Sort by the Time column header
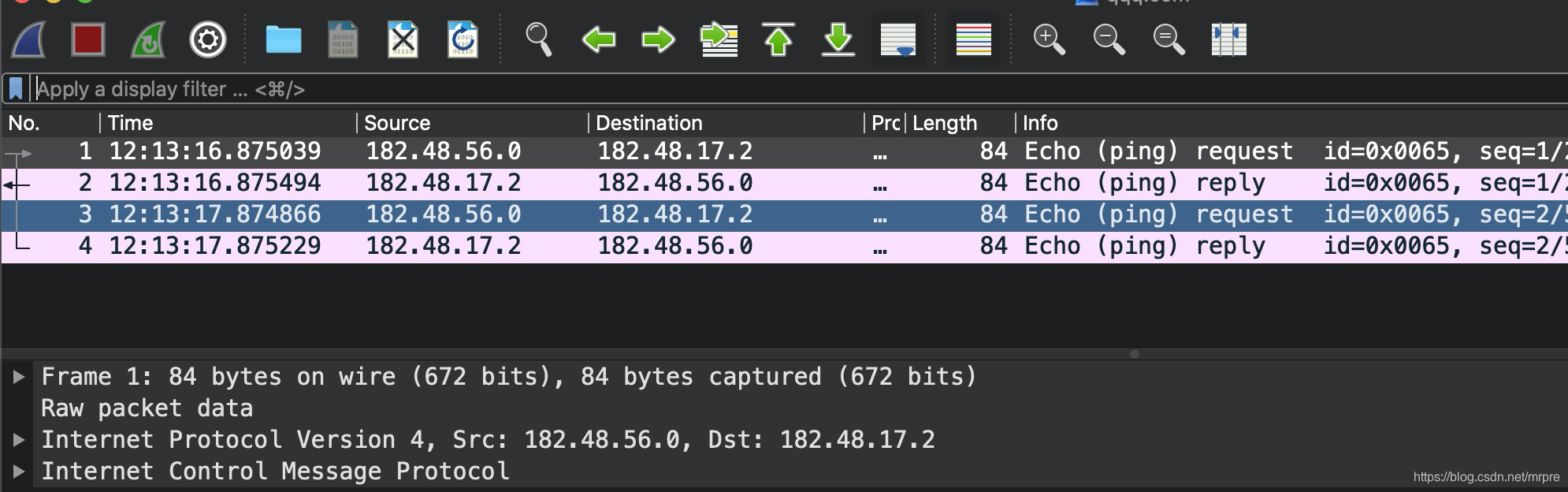The height and width of the screenshot is (492, 1568). pos(229,123)
